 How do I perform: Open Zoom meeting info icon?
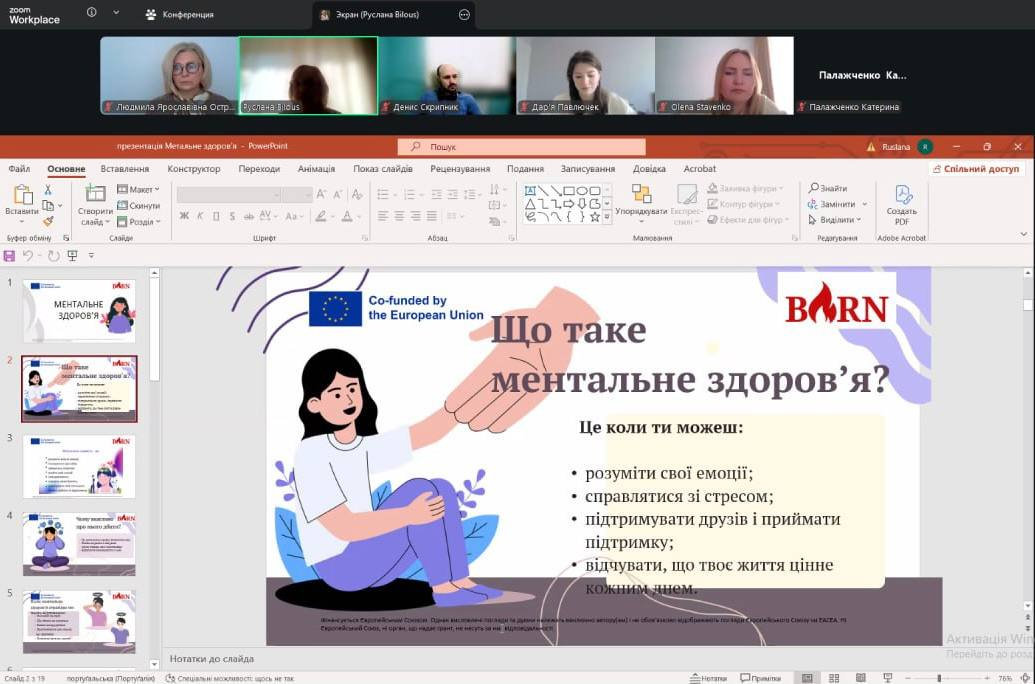92,13
